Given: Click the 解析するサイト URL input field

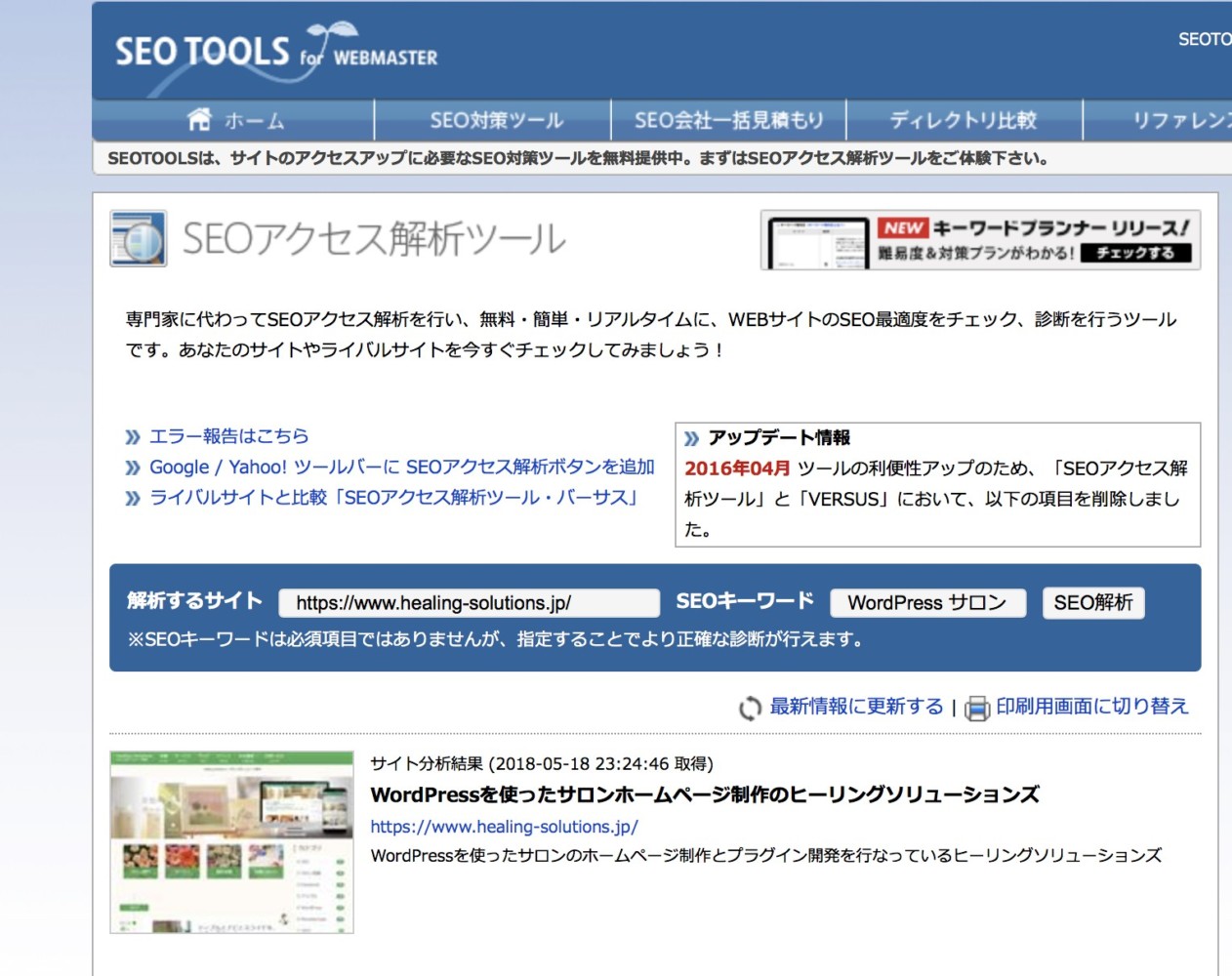Looking at the screenshot, I should pos(470,602).
